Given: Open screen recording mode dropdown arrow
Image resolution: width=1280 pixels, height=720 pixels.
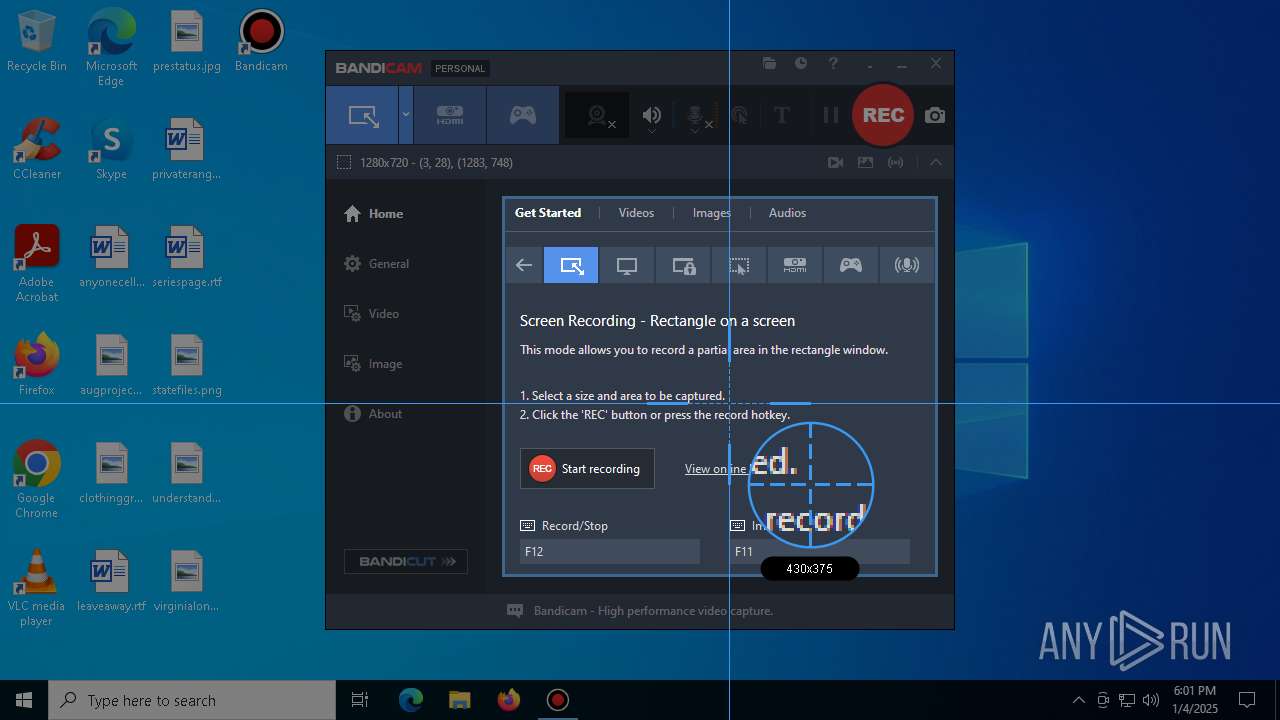Looking at the screenshot, I should 406,115.
